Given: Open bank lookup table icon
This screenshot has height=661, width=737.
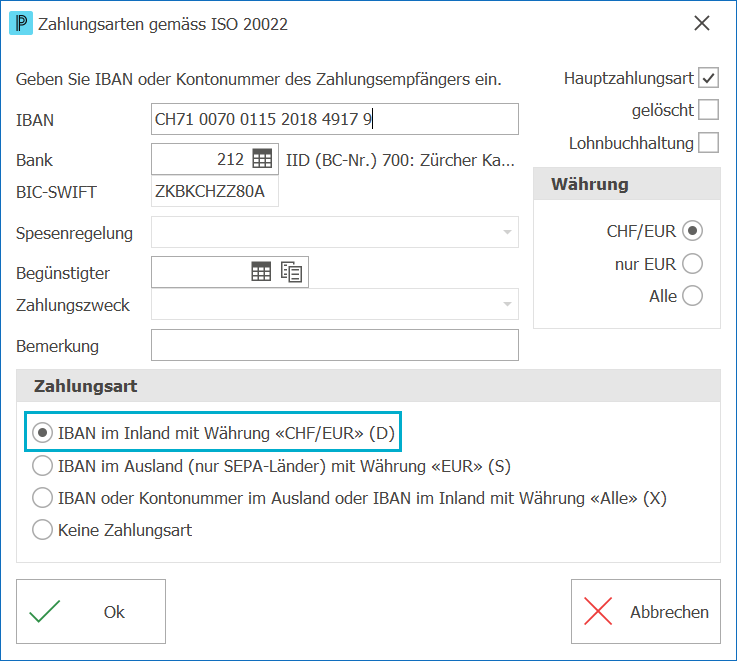Looking at the screenshot, I should pyautogui.click(x=262, y=159).
